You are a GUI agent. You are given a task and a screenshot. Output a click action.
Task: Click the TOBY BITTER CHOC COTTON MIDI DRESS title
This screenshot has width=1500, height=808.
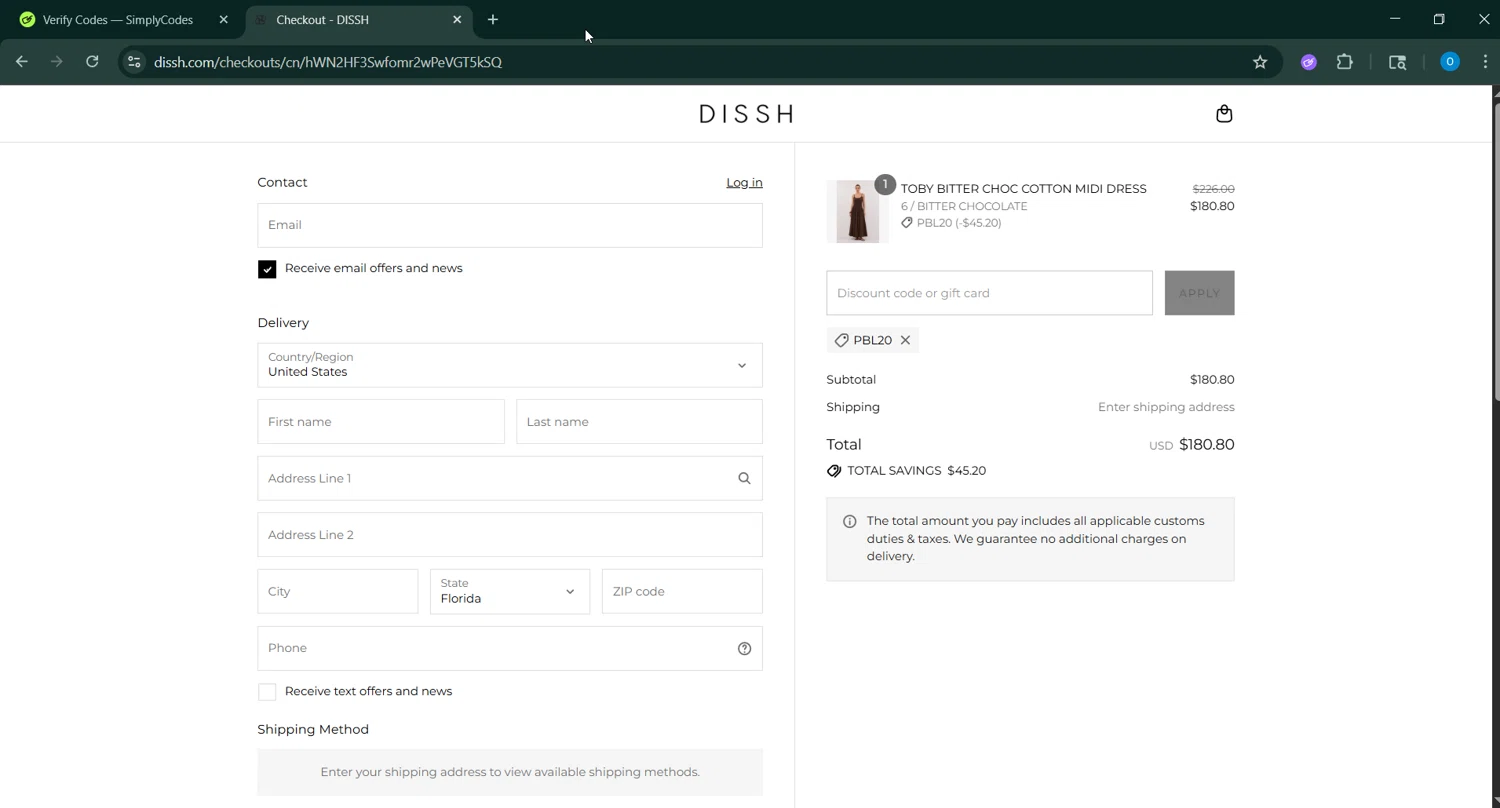coord(1023,189)
